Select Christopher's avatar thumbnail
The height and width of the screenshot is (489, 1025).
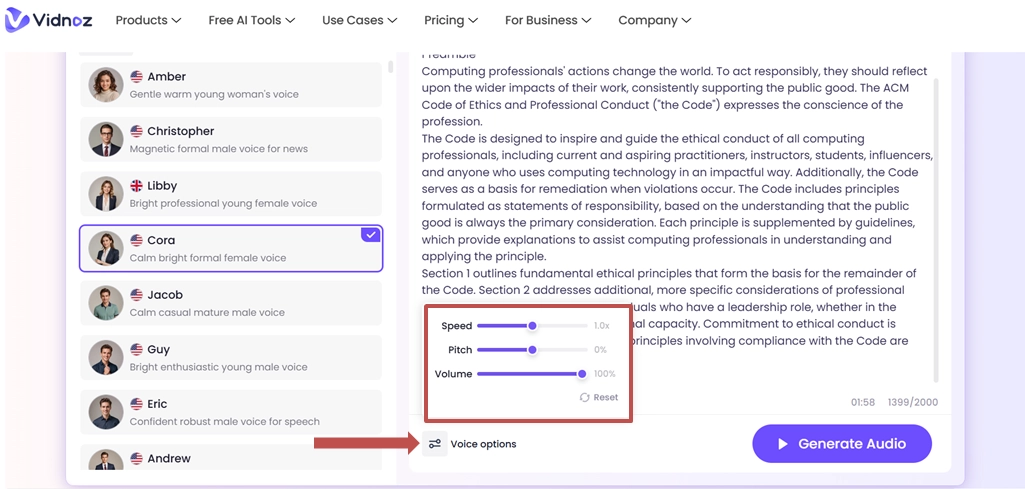[x=106, y=139]
